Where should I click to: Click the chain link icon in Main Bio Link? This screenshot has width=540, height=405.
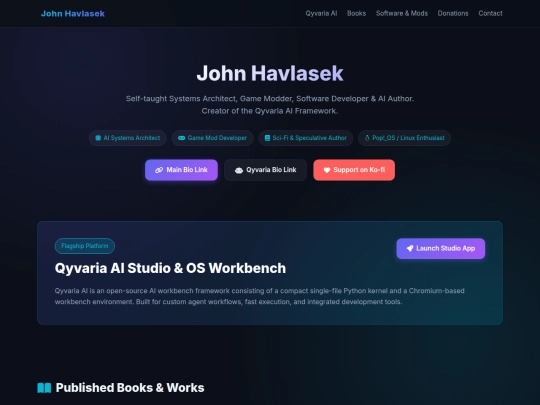coord(159,170)
